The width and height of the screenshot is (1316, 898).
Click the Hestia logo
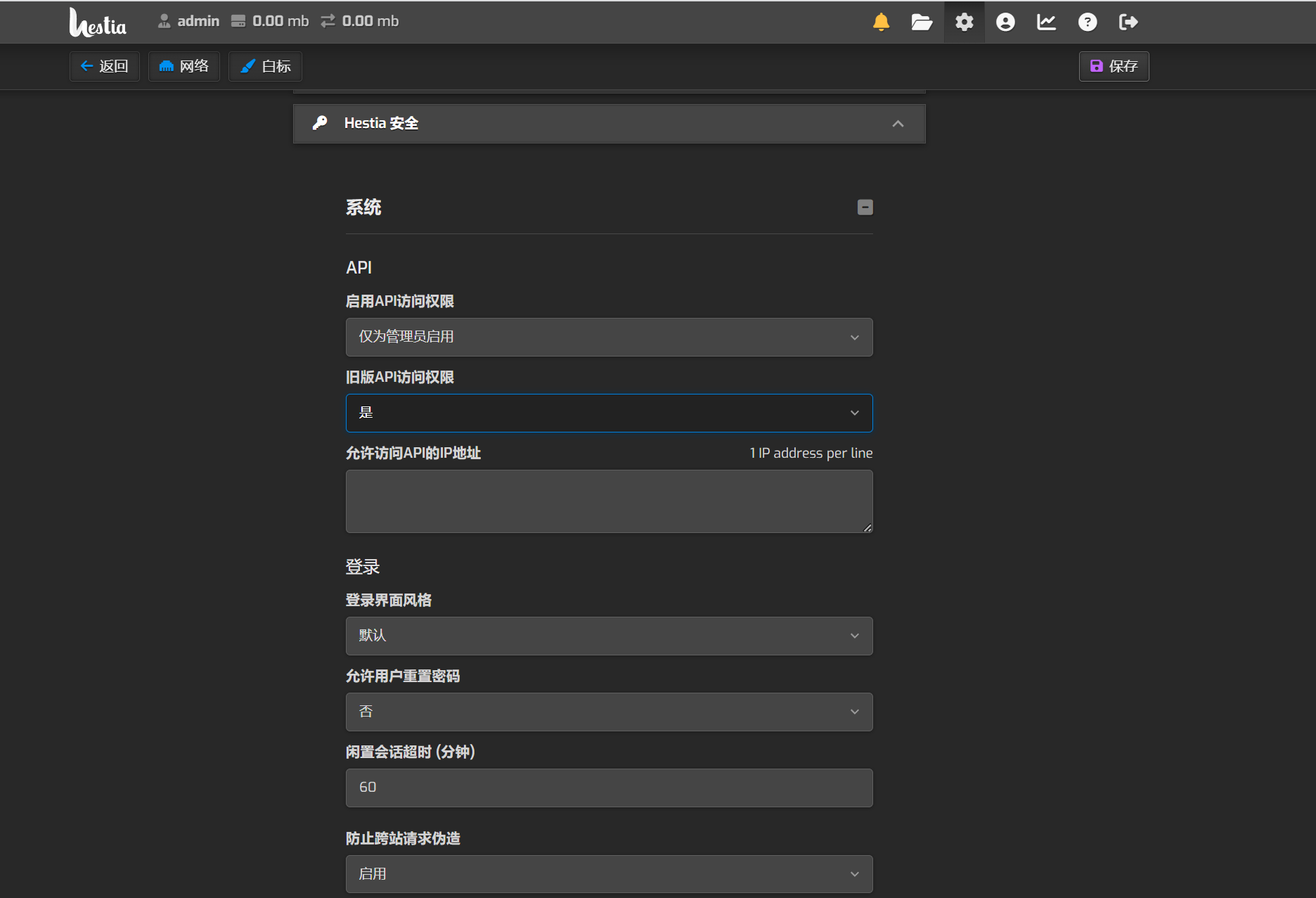98,23
